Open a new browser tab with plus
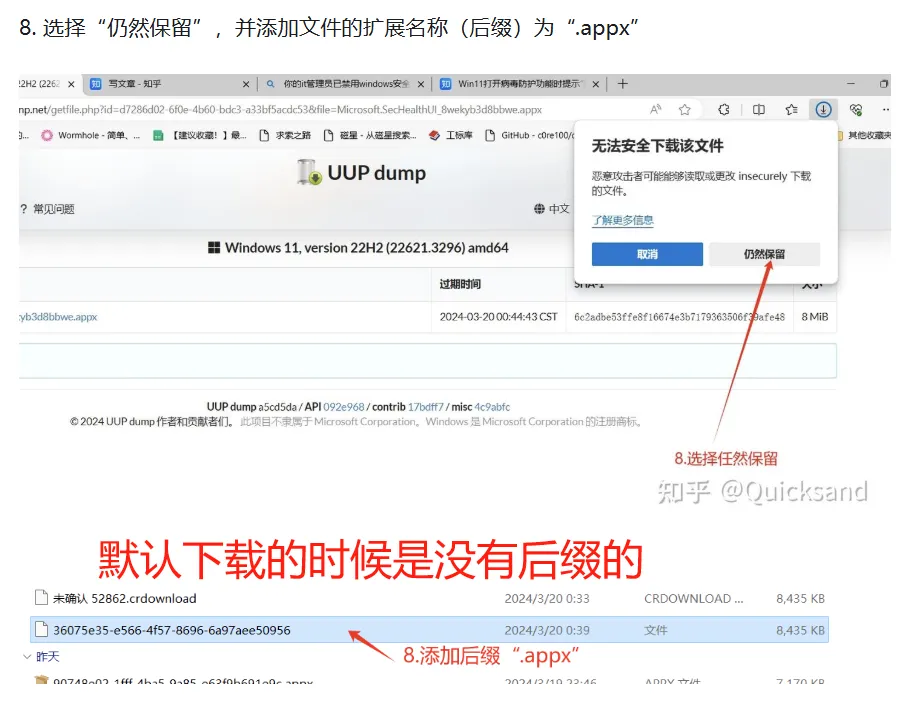Viewport: 911px width, 707px height. pyautogui.click(x=623, y=84)
